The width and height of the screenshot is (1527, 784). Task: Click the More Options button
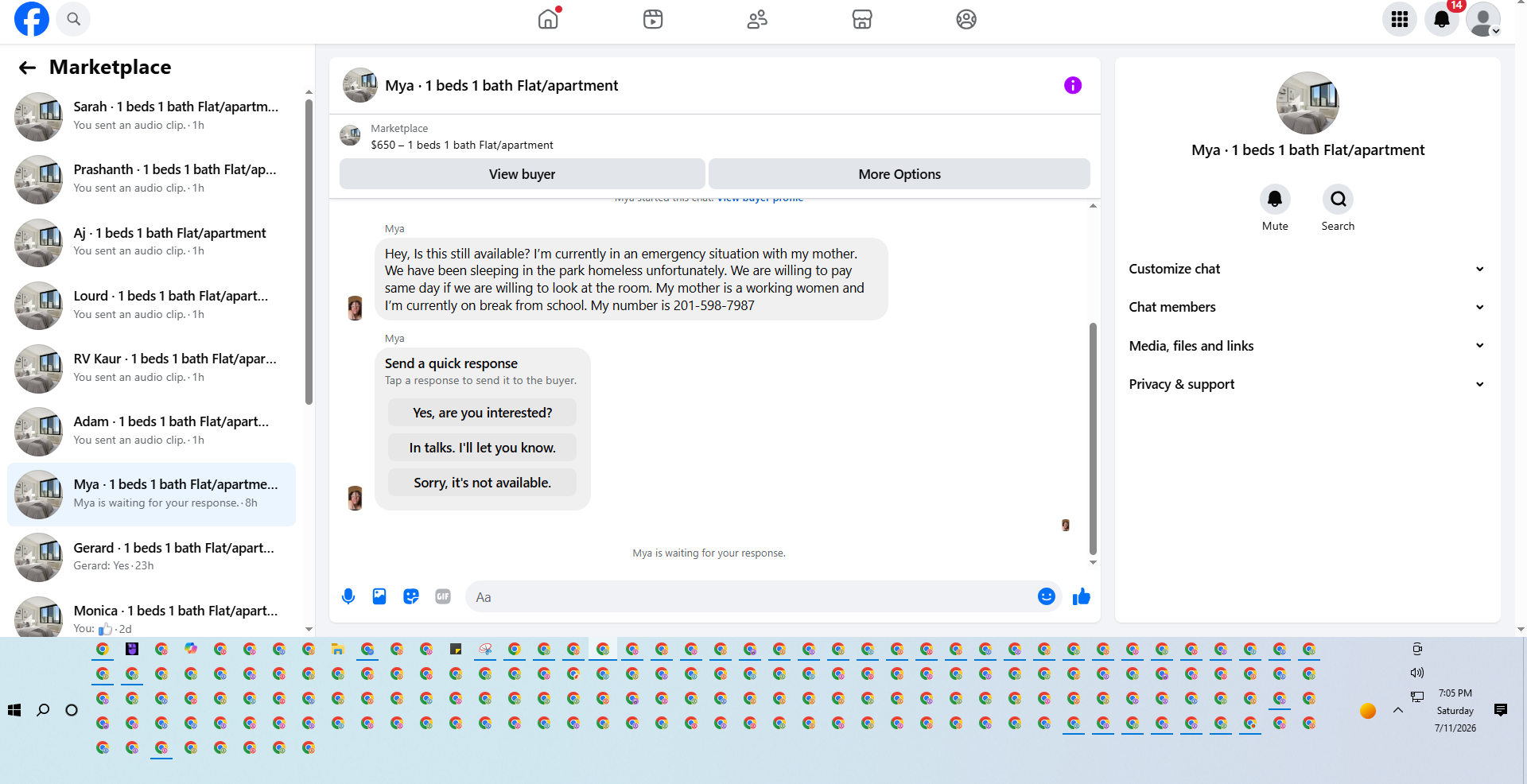[899, 174]
